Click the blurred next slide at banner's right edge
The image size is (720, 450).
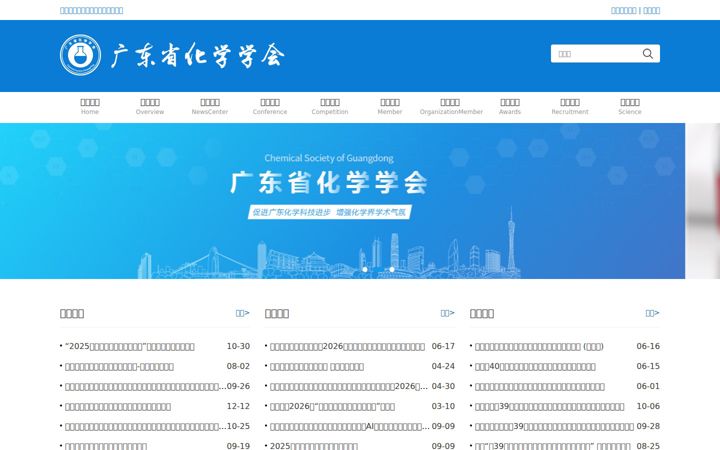pos(703,201)
